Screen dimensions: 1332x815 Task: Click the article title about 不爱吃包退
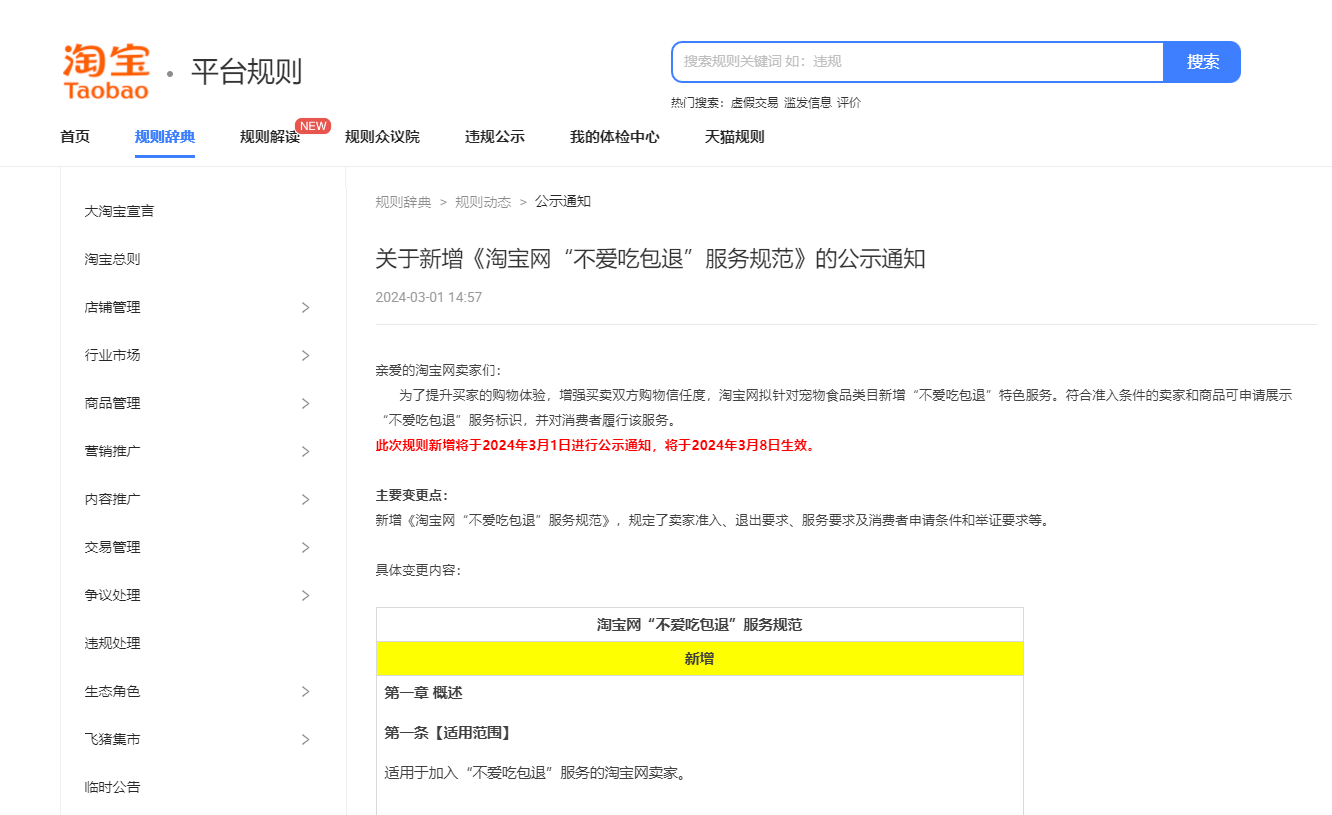coord(650,259)
